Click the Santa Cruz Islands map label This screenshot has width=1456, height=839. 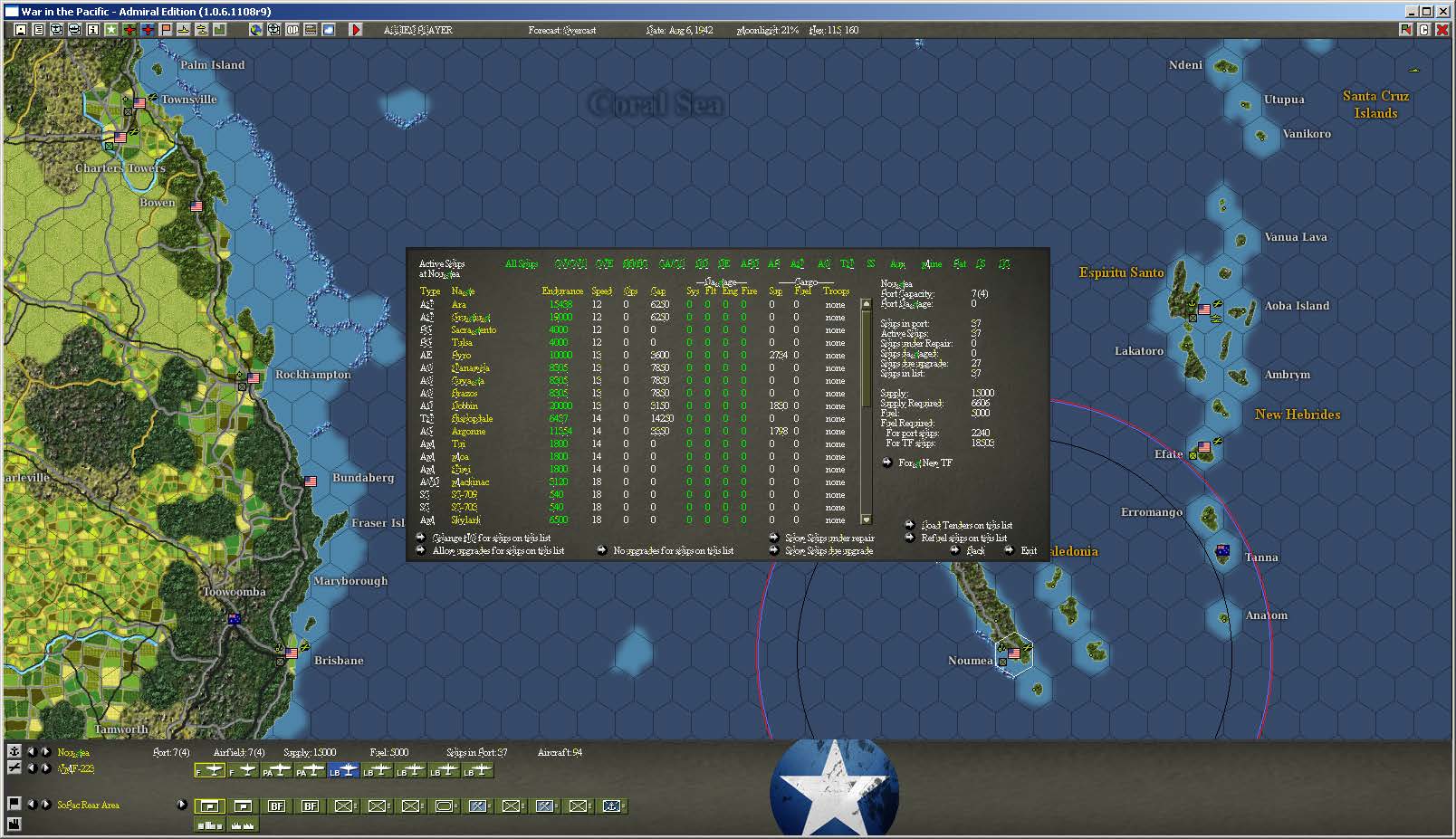pos(1375,104)
